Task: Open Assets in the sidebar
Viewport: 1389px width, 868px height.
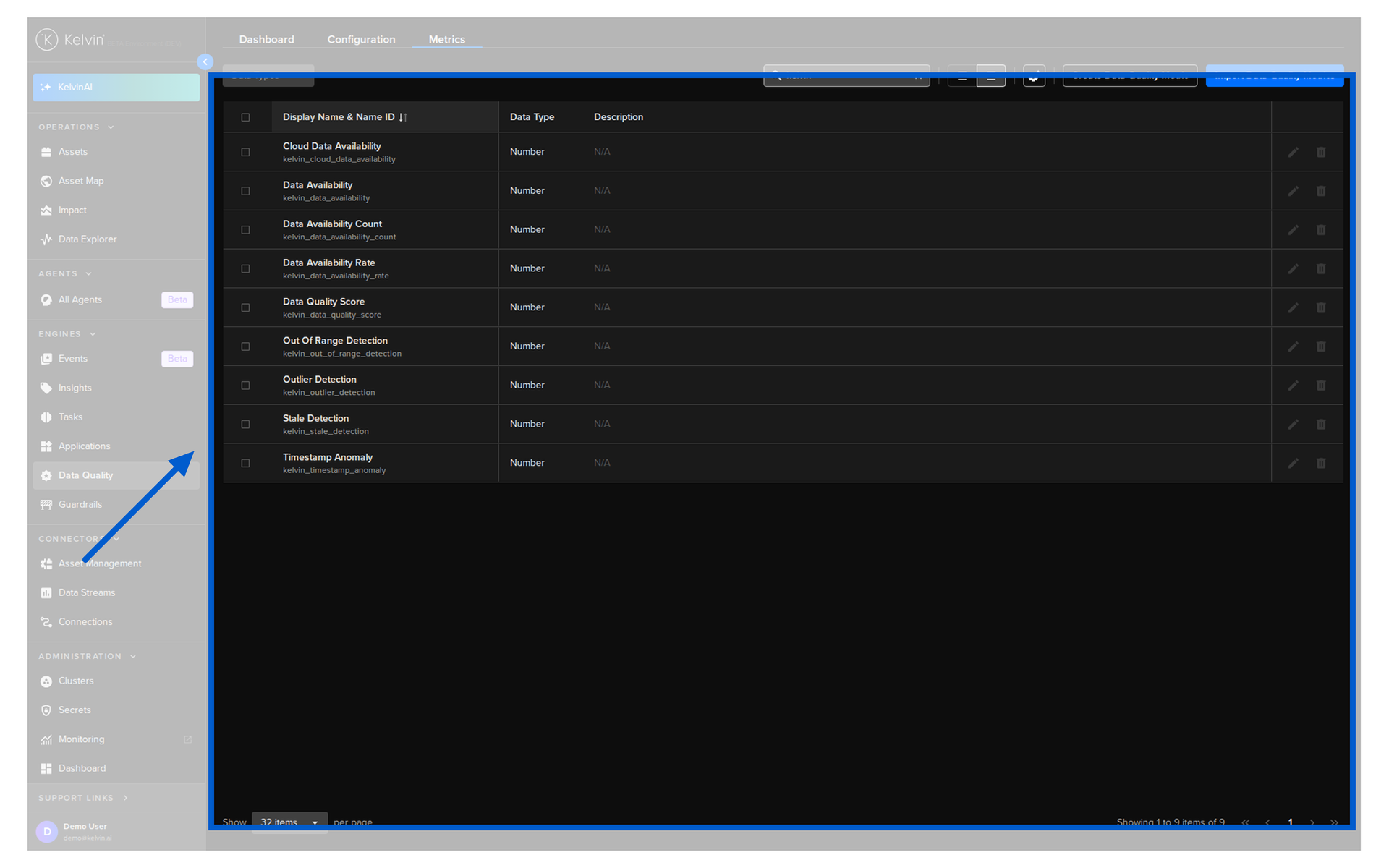Action: [x=116, y=152]
